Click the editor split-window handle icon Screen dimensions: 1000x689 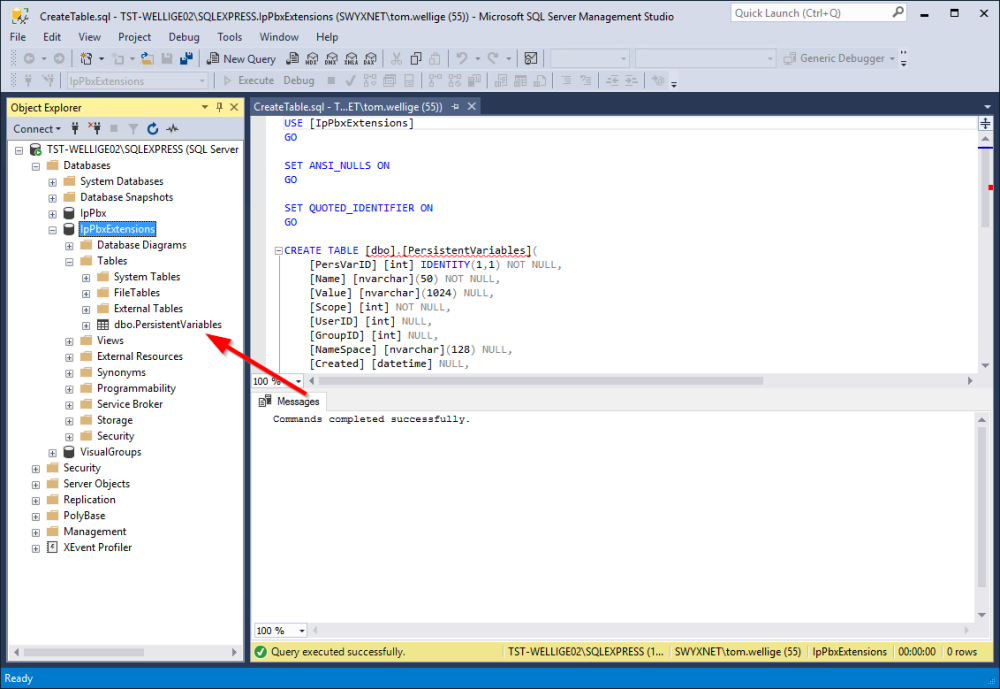click(985, 123)
